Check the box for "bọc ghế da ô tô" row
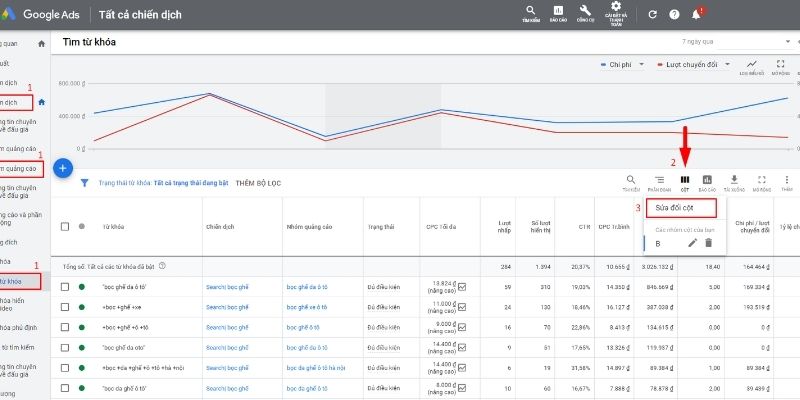 click(x=65, y=287)
